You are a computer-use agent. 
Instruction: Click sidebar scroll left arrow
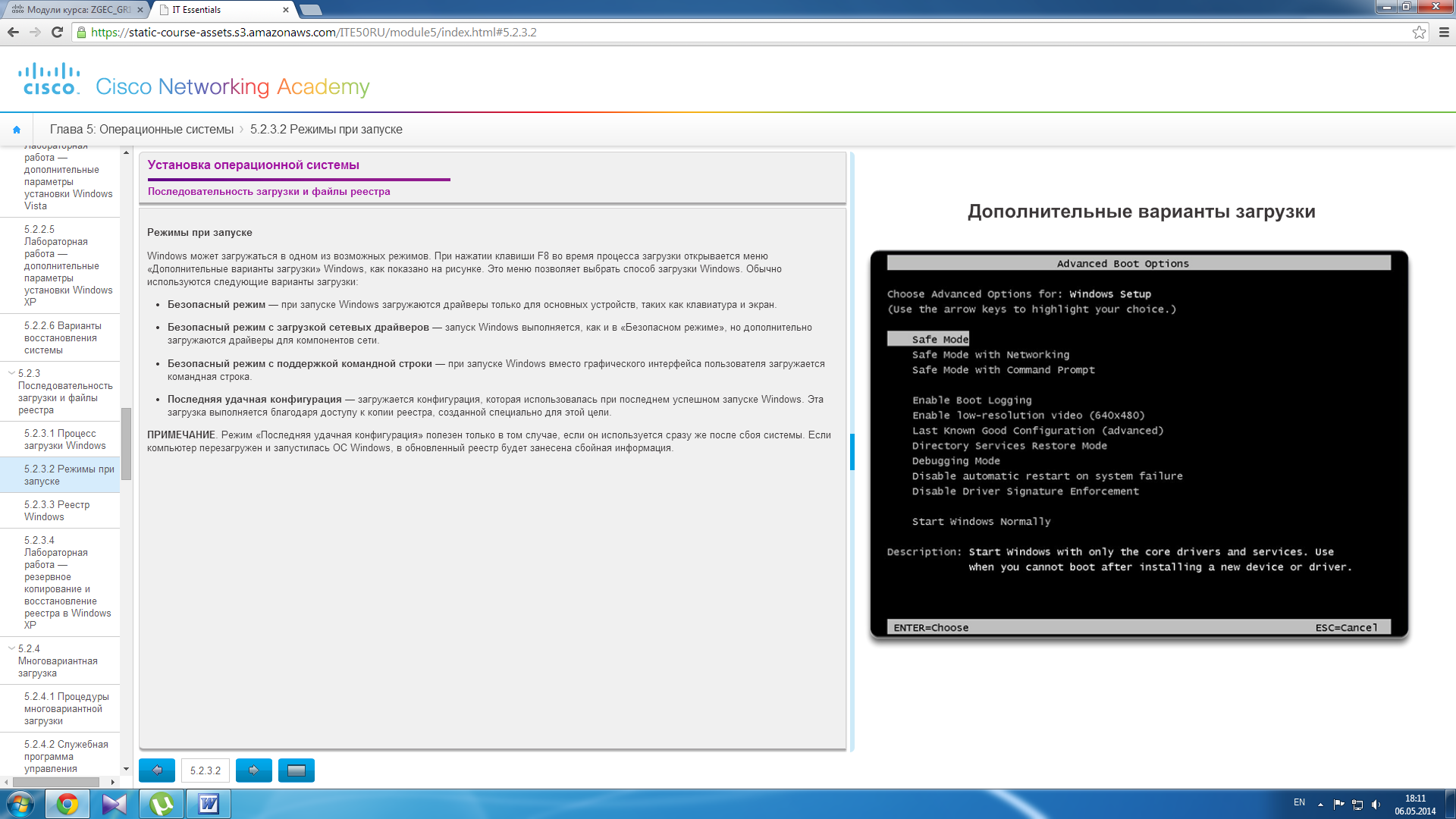(7, 782)
